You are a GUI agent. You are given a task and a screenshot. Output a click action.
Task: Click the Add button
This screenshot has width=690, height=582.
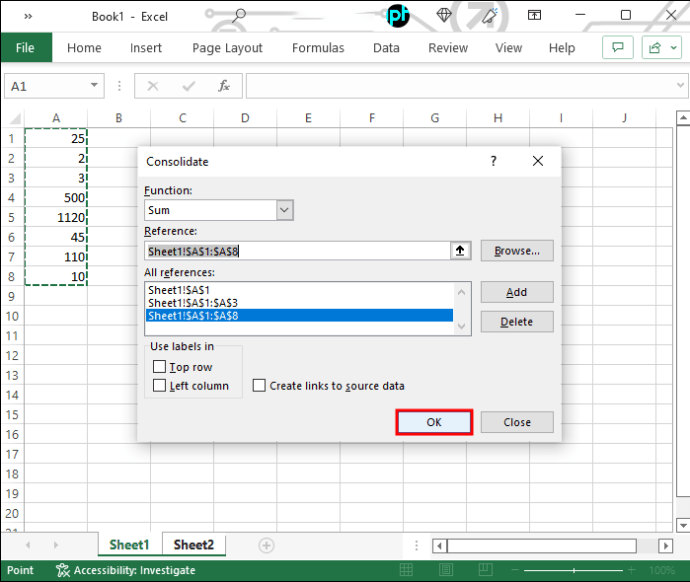(x=517, y=292)
